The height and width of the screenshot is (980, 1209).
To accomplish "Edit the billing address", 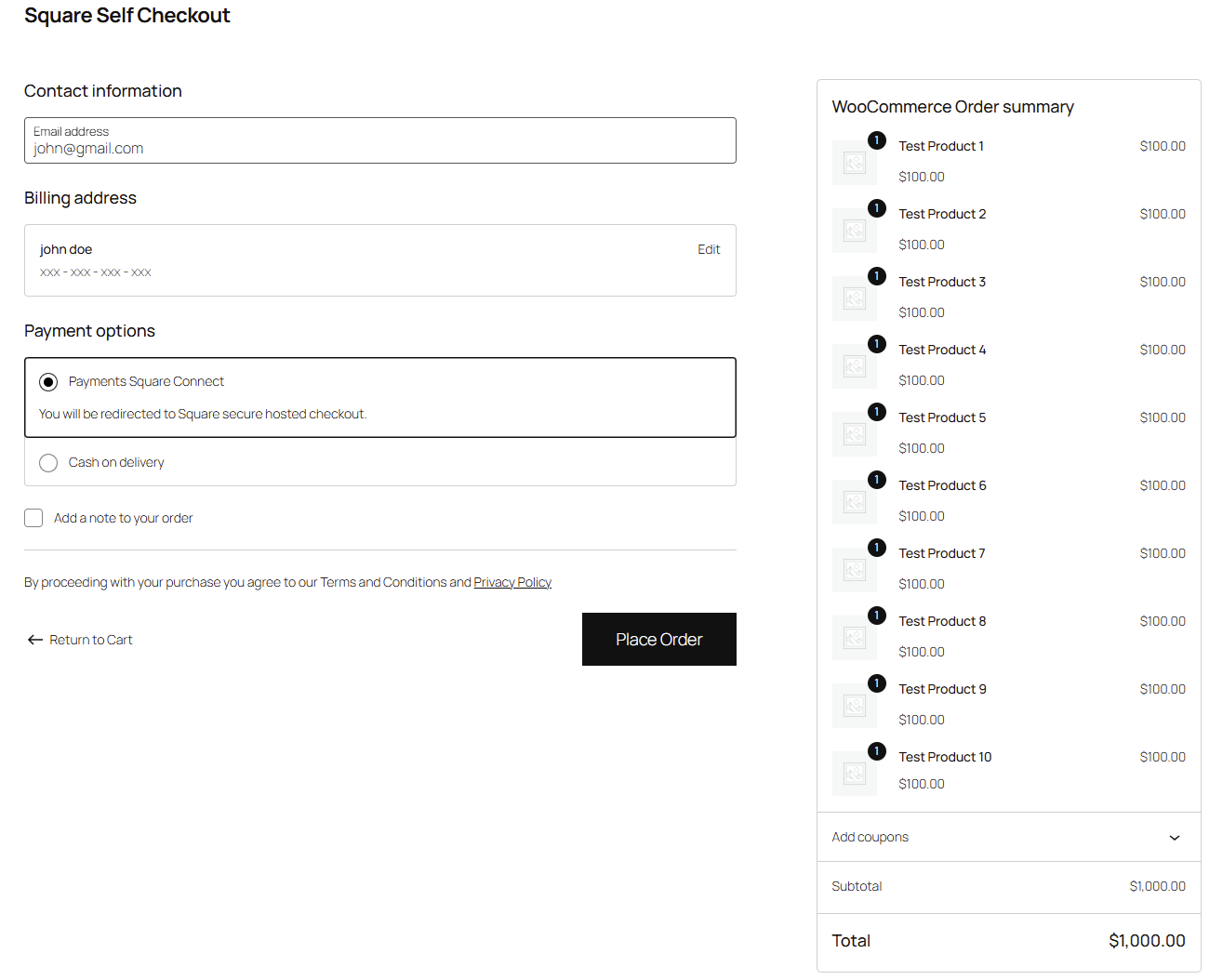I will (x=709, y=249).
